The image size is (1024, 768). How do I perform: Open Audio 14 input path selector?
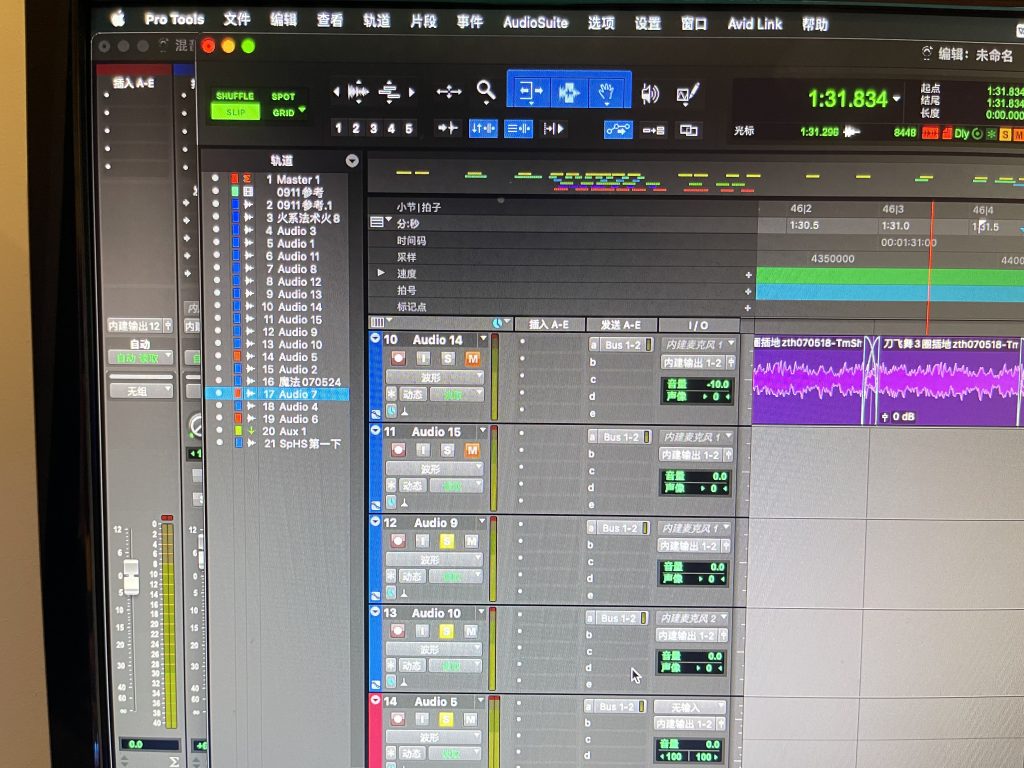point(699,344)
